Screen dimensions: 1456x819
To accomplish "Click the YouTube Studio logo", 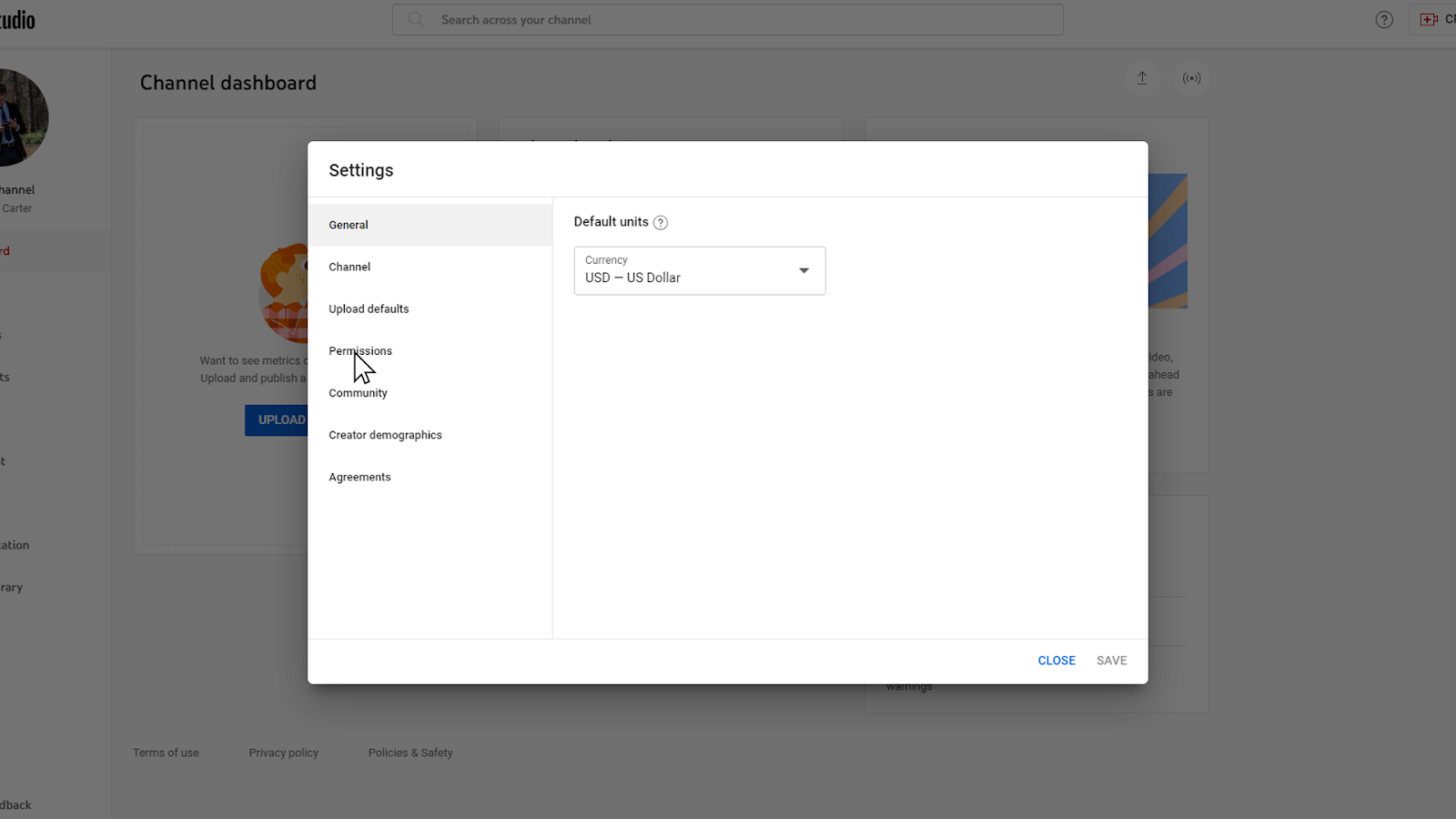I will coord(18,21).
